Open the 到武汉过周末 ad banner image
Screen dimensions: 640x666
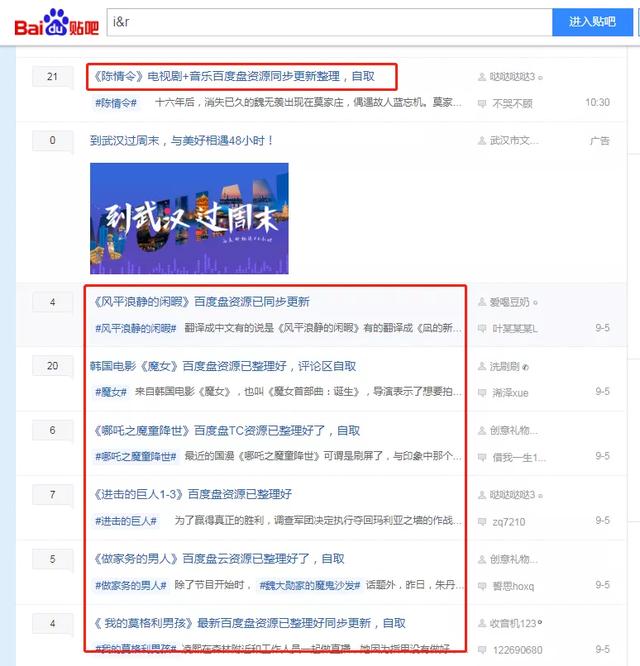[189, 218]
